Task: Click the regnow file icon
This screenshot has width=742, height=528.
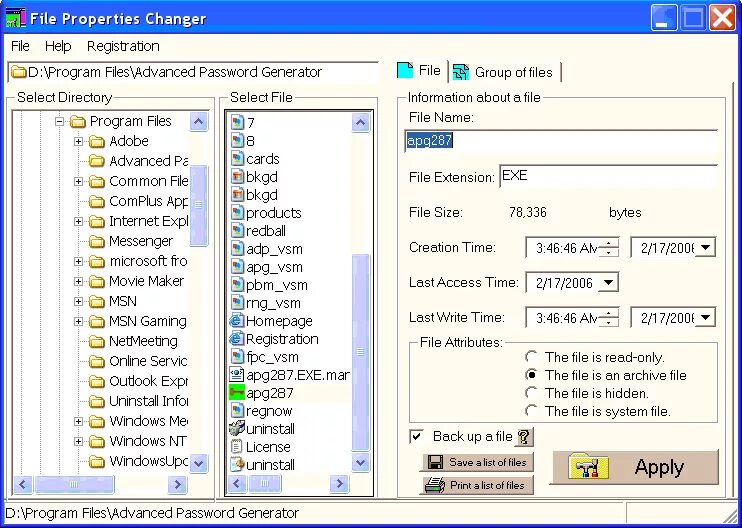Action: 237,411
